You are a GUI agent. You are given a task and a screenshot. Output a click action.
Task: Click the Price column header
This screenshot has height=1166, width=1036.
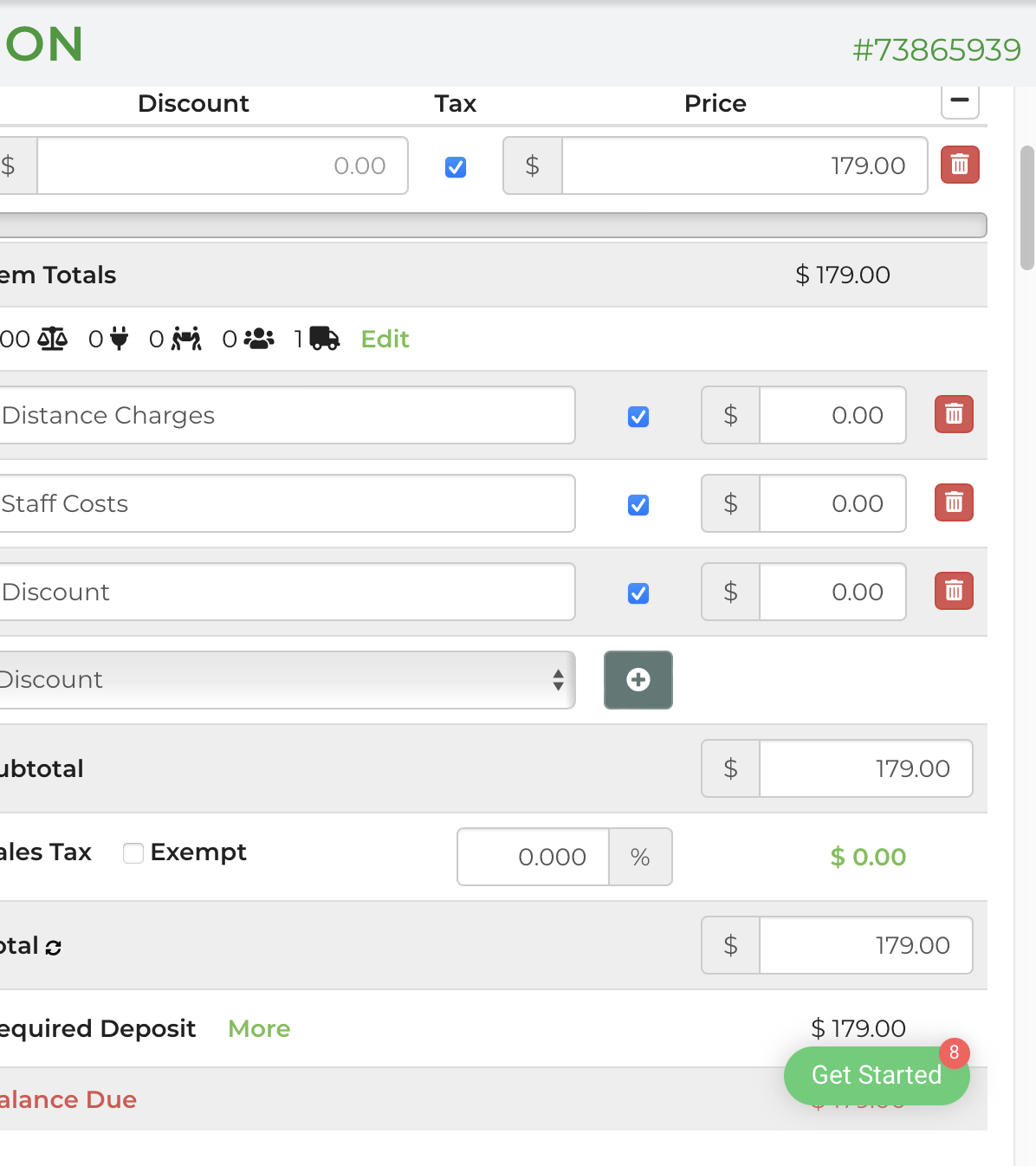click(715, 103)
